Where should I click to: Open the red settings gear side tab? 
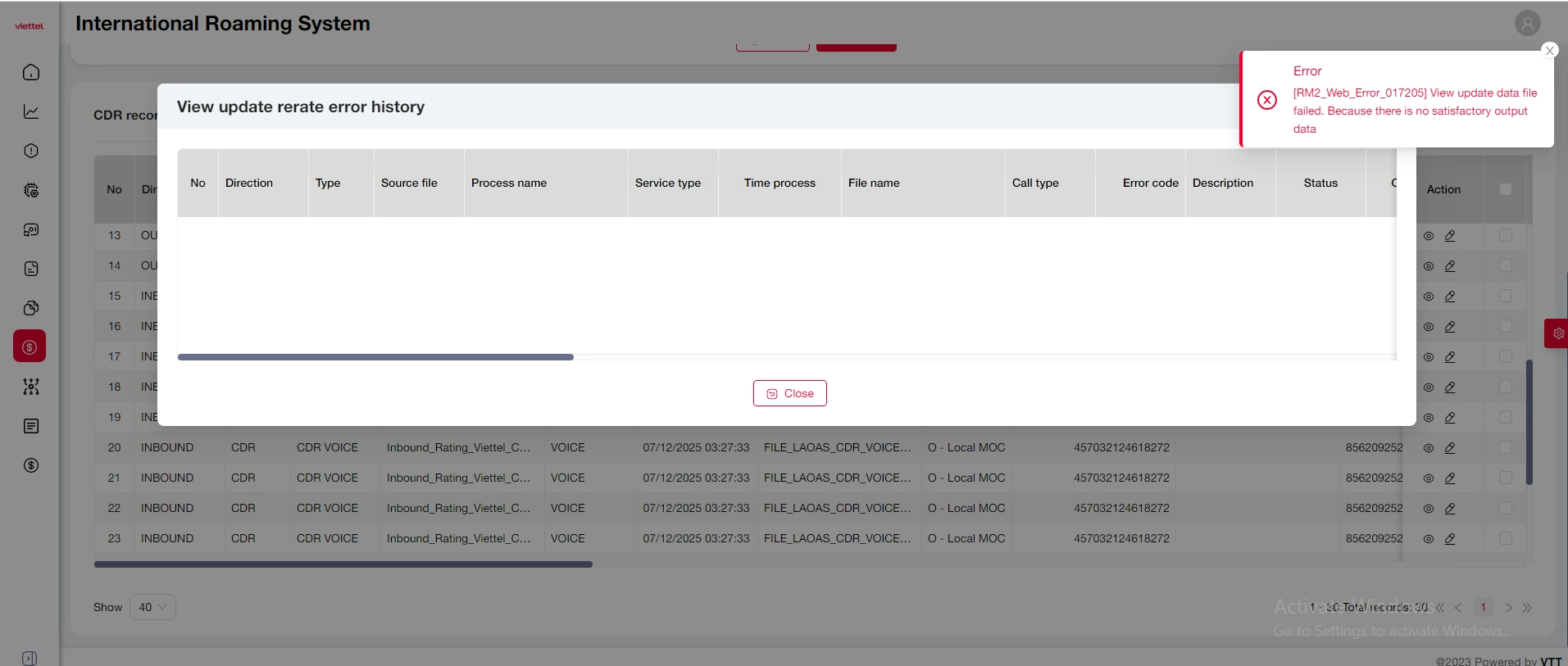point(1557,333)
